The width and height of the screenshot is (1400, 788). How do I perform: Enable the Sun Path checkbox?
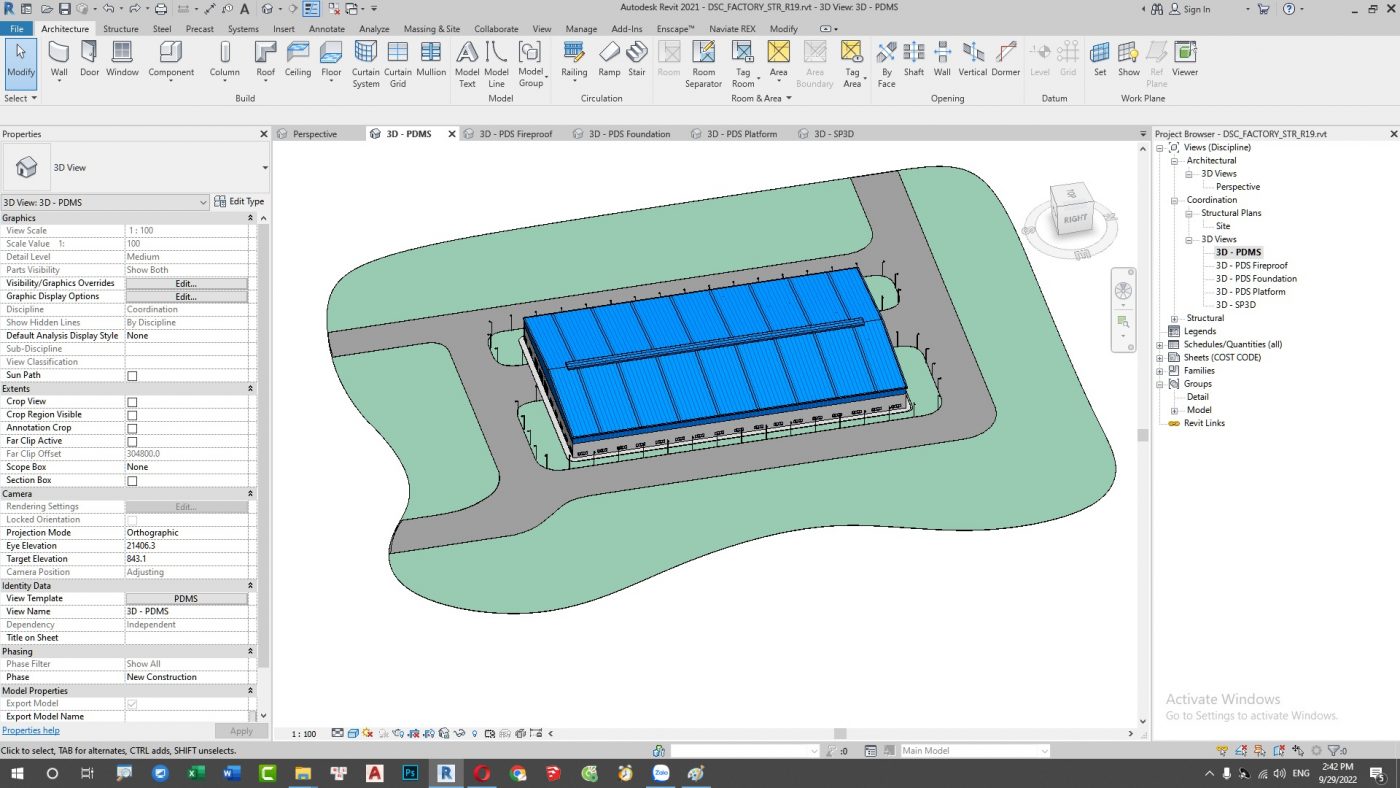(132, 376)
